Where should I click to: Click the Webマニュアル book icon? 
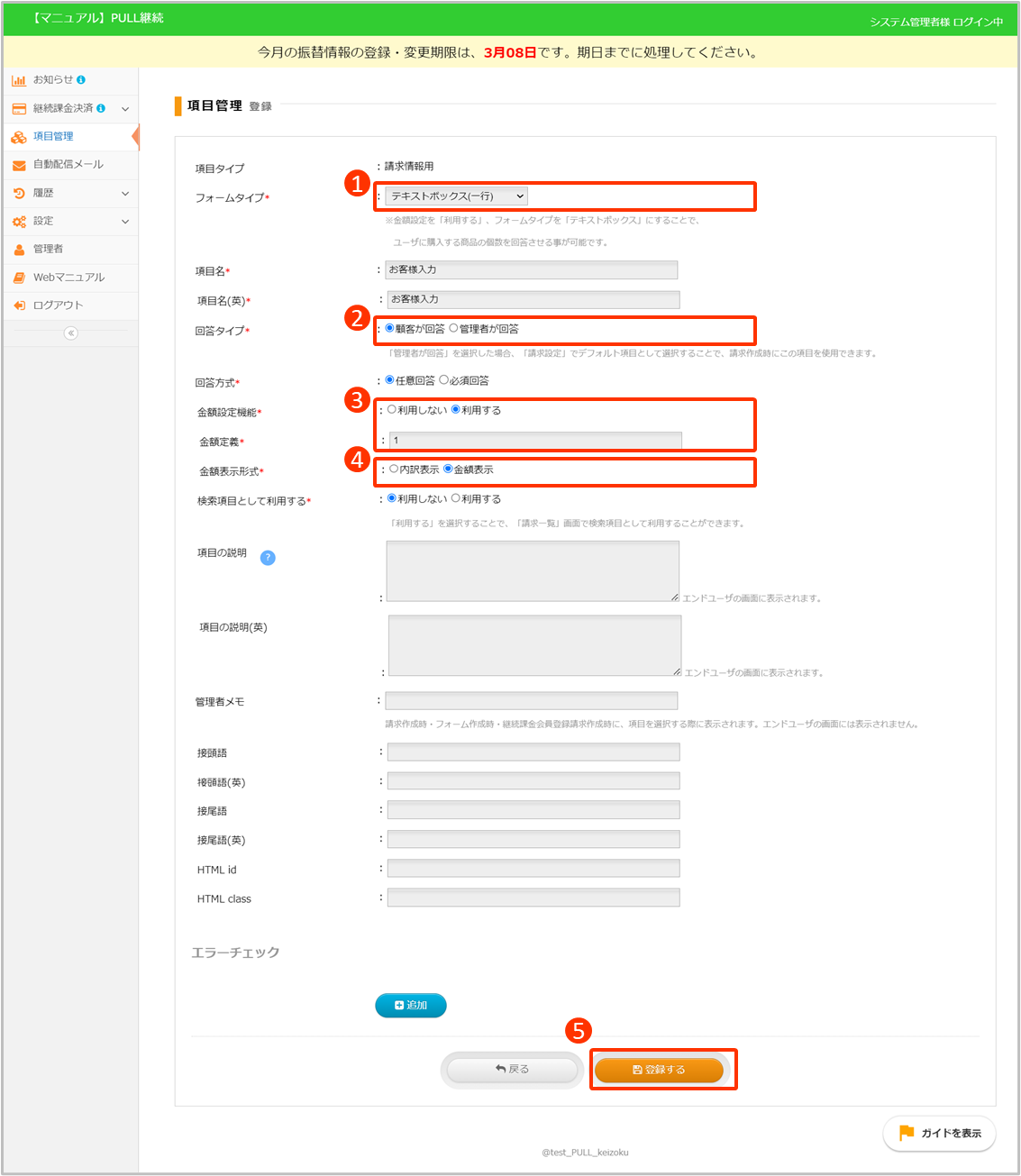19,278
